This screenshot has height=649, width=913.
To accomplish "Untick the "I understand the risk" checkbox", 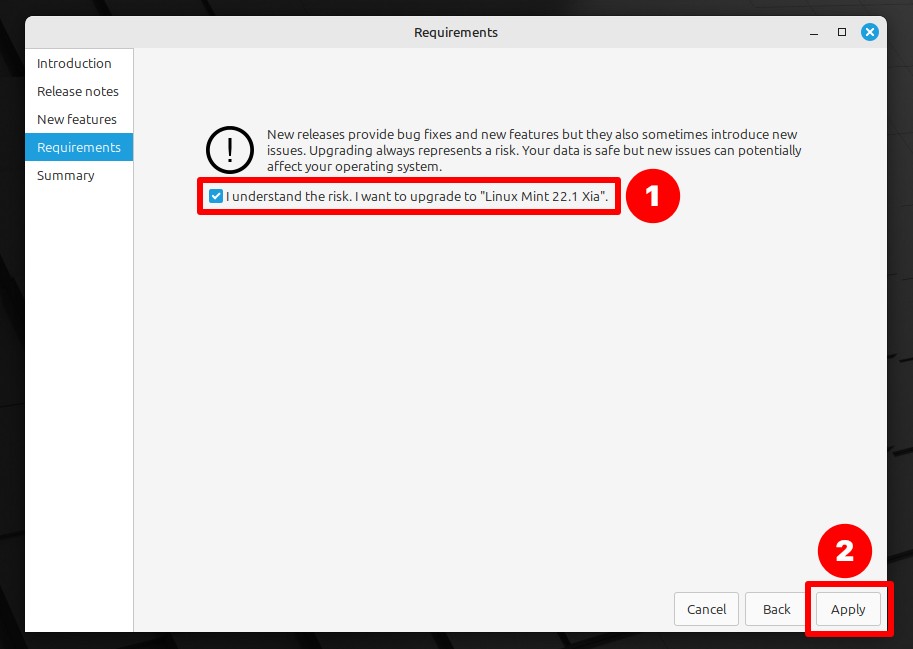I will [216, 196].
